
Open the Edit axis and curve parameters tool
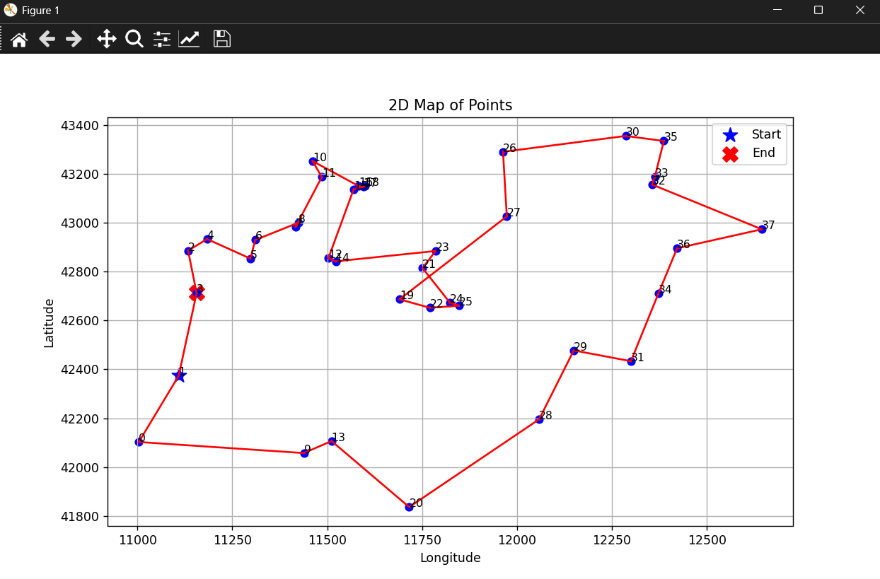[189, 39]
